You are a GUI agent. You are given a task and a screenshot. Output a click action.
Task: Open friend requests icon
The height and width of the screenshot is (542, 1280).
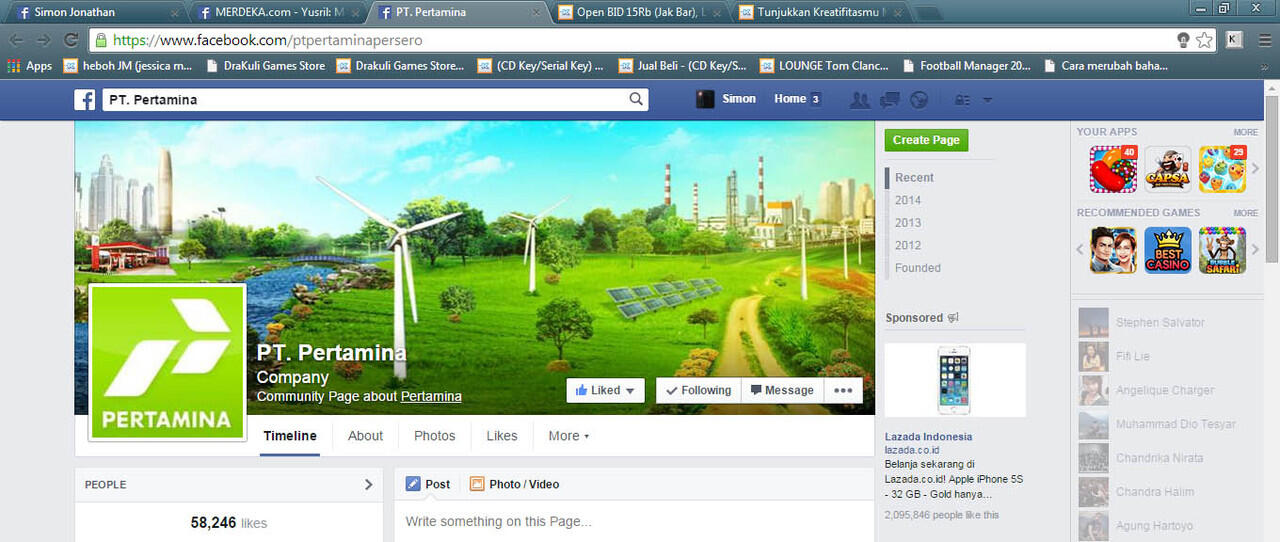[859, 100]
